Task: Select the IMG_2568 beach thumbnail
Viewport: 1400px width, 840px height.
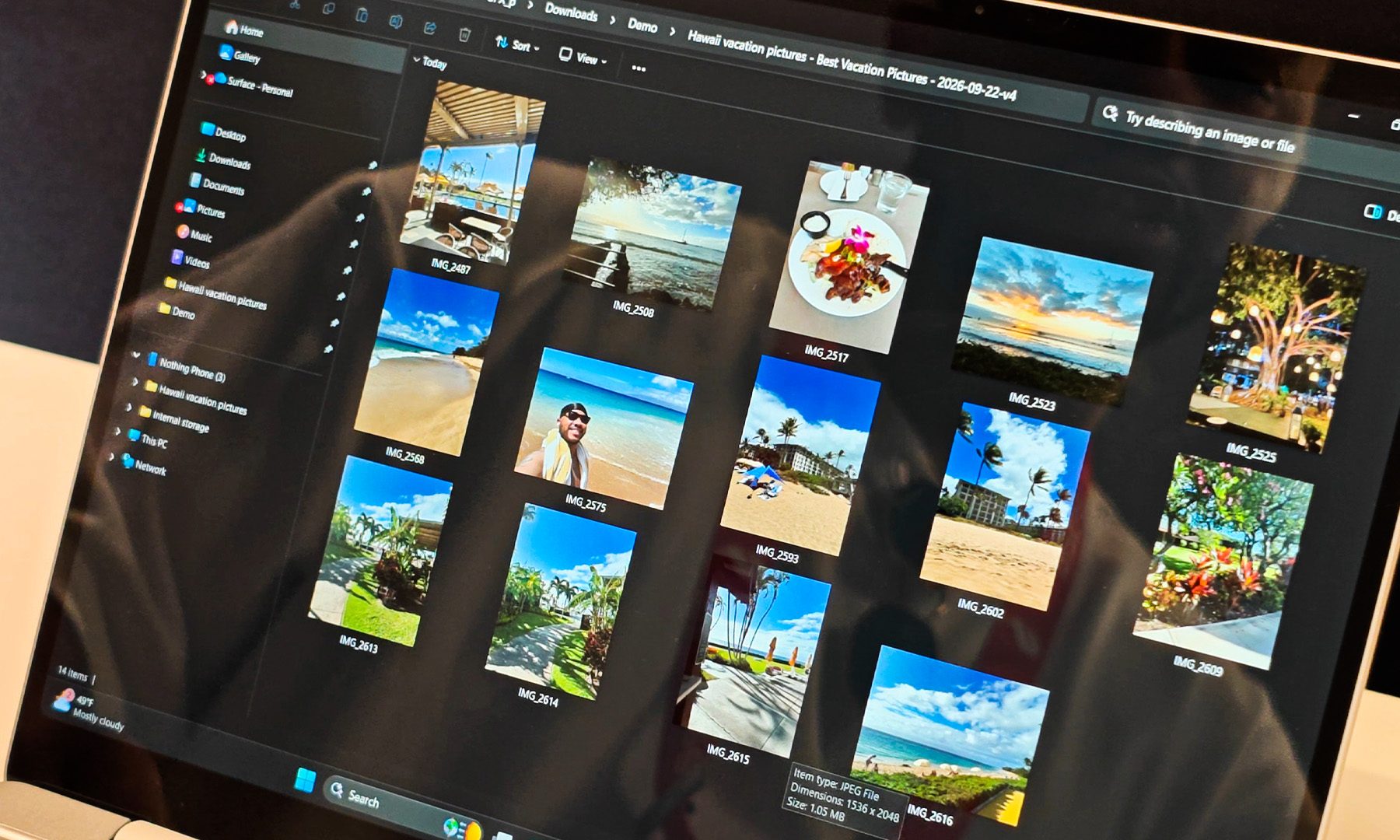Action: 425,362
